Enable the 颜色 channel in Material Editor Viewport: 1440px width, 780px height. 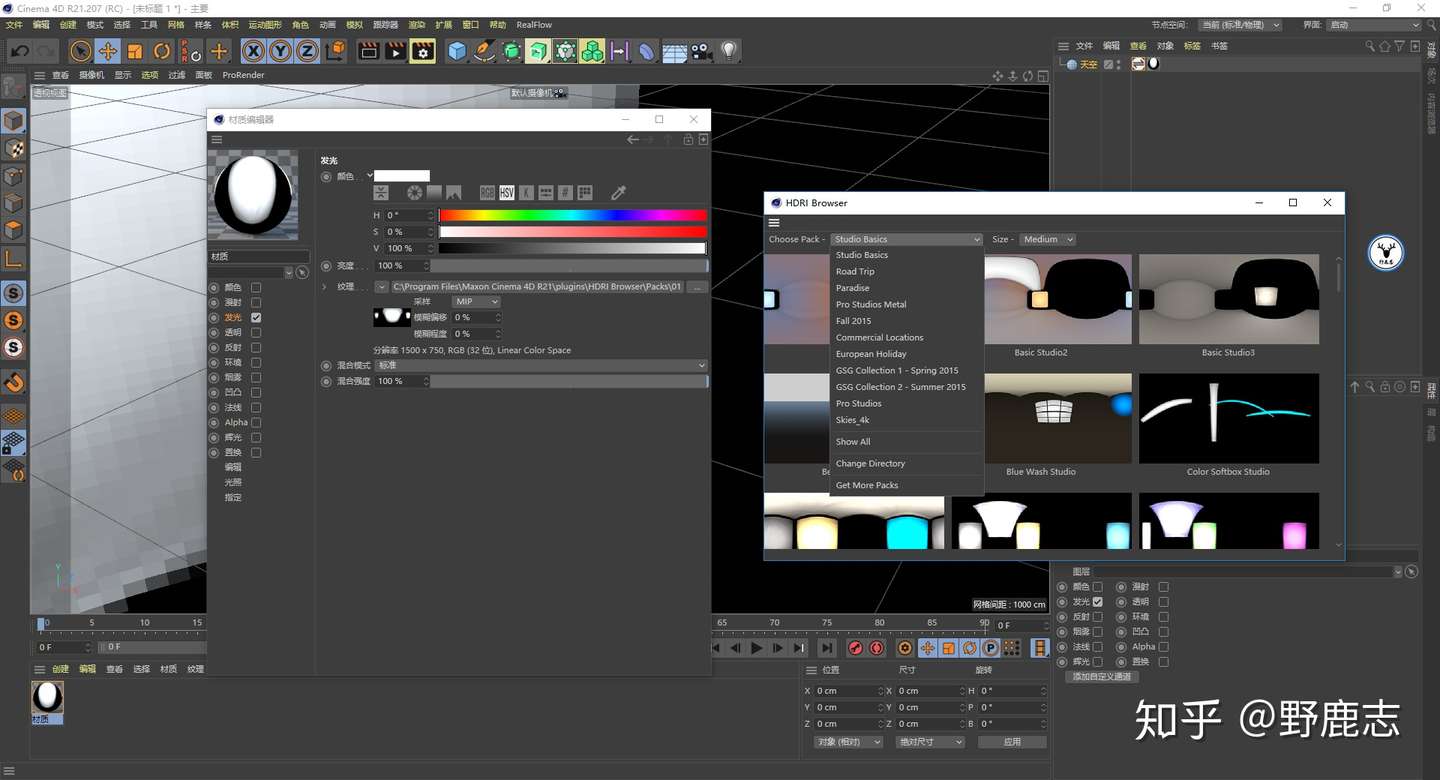[256, 287]
